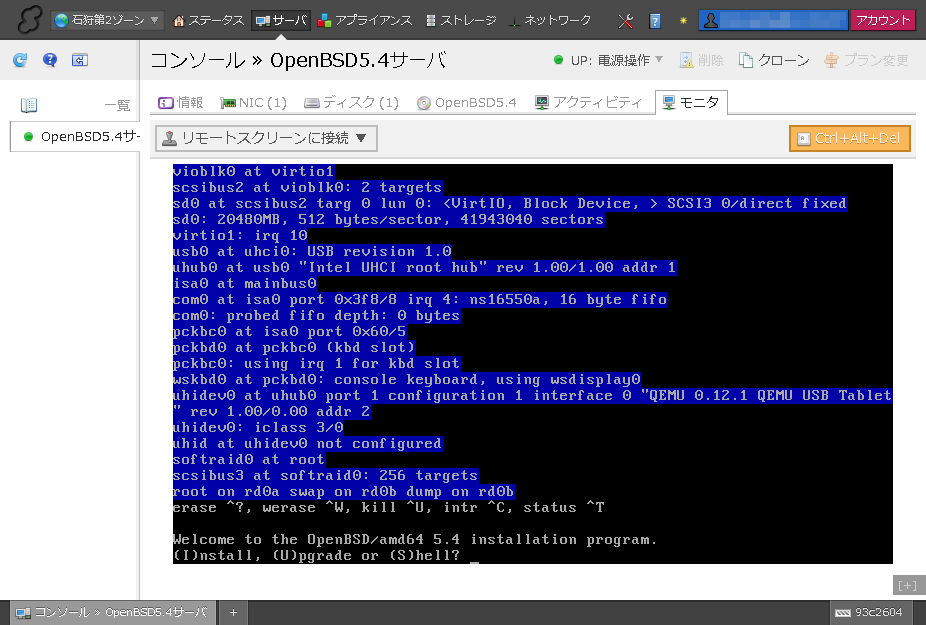Click the yellow star notification icon
This screenshot has width=926, height=625.
pyautogui.click(x=683, y=20)
